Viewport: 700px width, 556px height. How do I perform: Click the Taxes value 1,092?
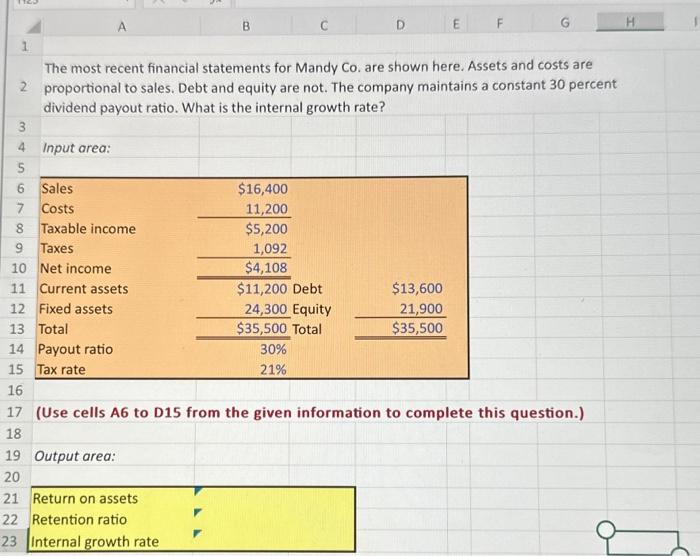pyautogui.click(x=270, y=249)
